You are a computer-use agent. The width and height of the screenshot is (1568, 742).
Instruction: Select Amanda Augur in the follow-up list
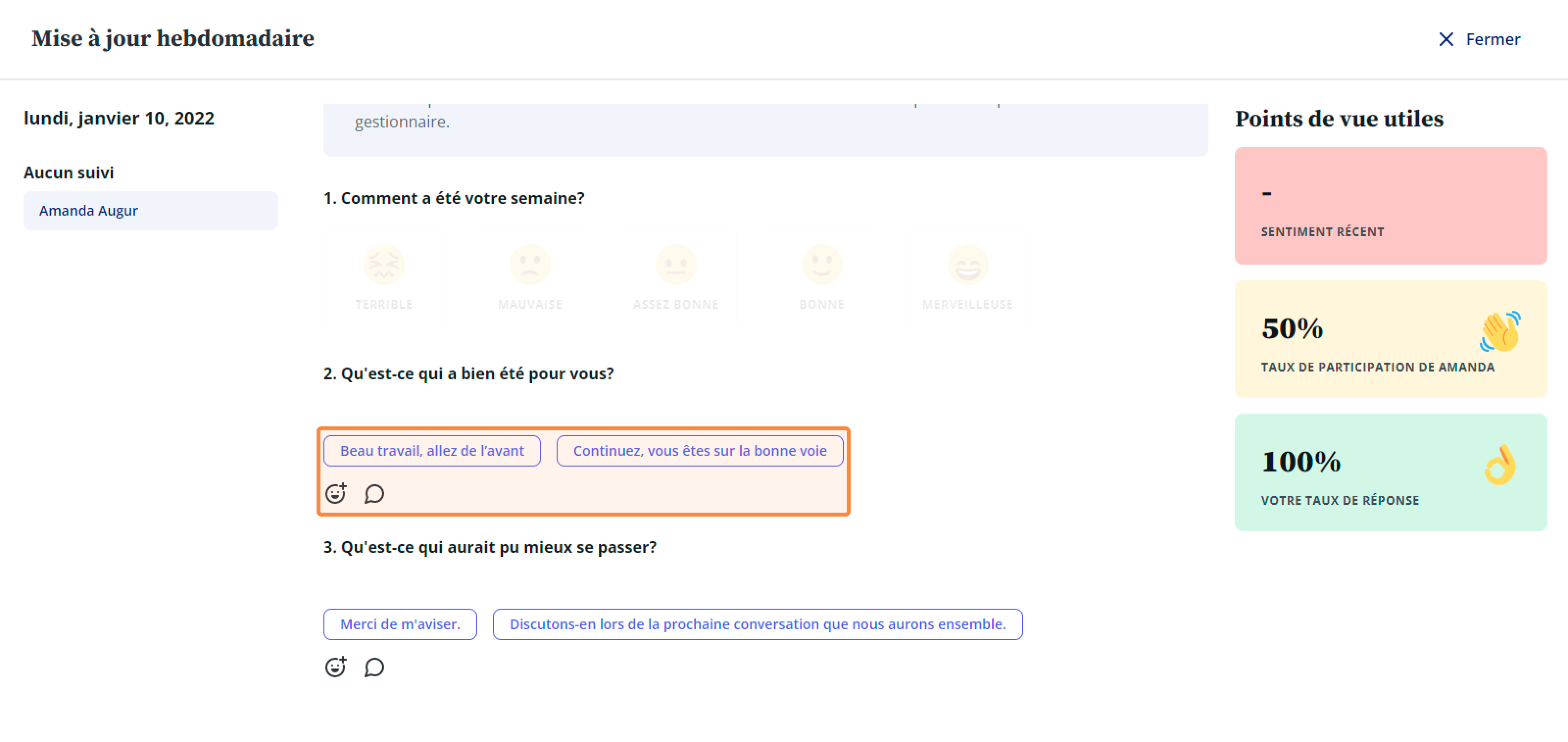point(150,211)
